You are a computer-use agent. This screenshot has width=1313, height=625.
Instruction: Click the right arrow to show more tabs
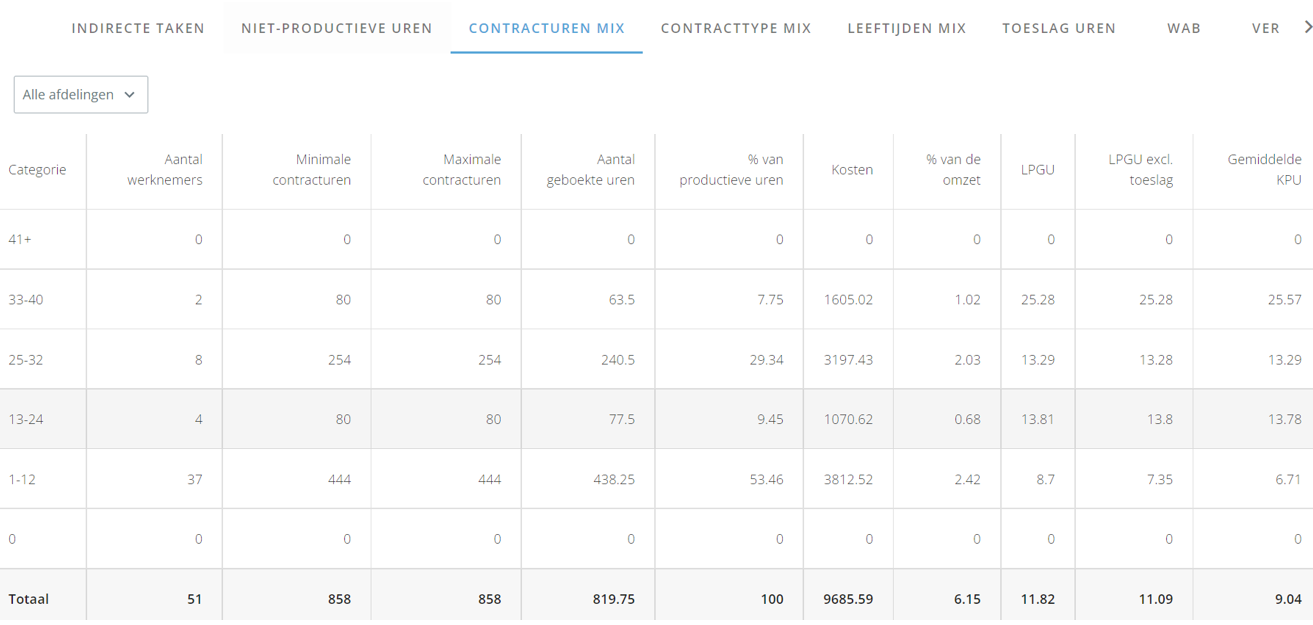click(1306, 28)
